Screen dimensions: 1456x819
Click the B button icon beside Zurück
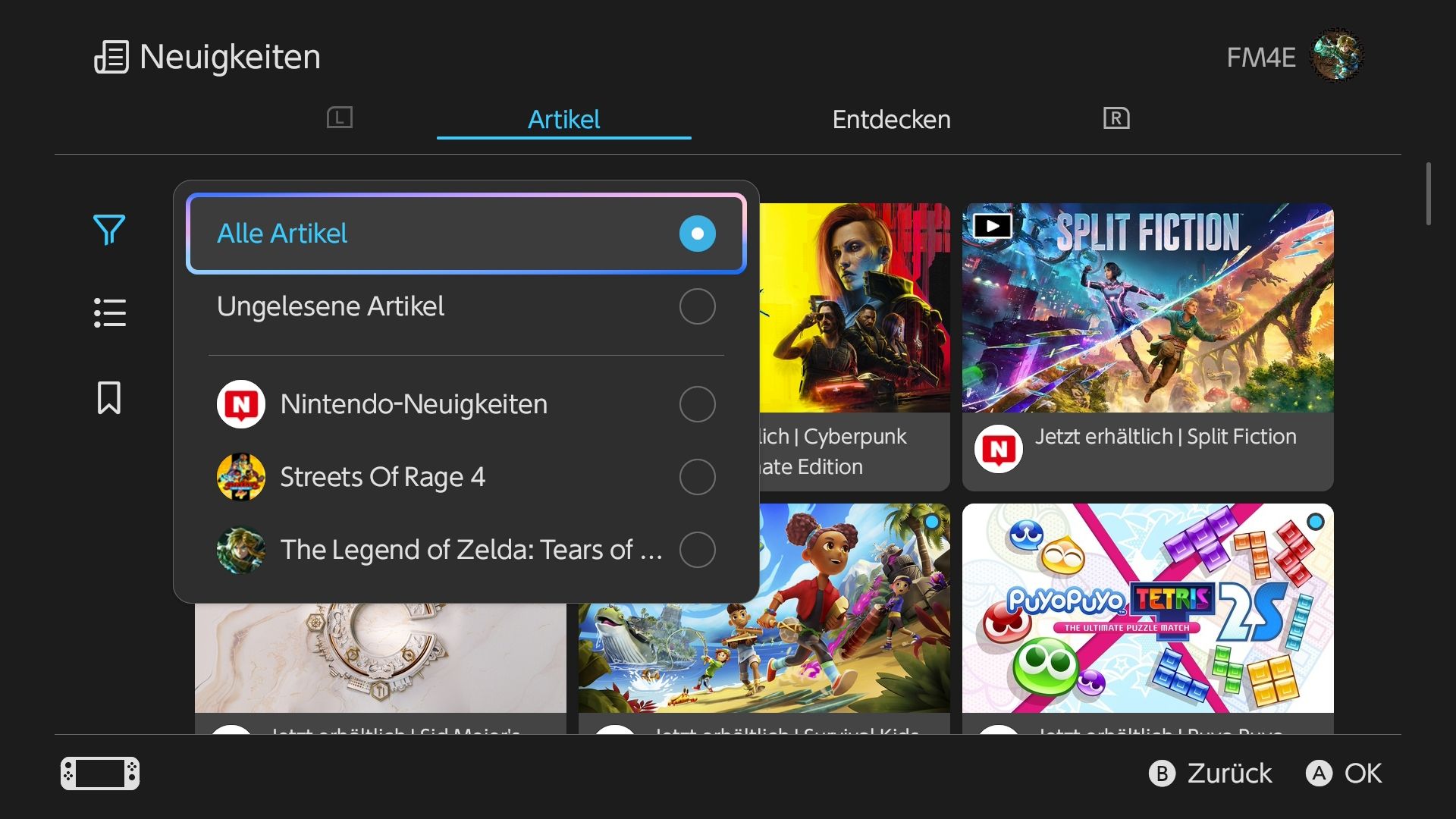(x=1162, y=773)
